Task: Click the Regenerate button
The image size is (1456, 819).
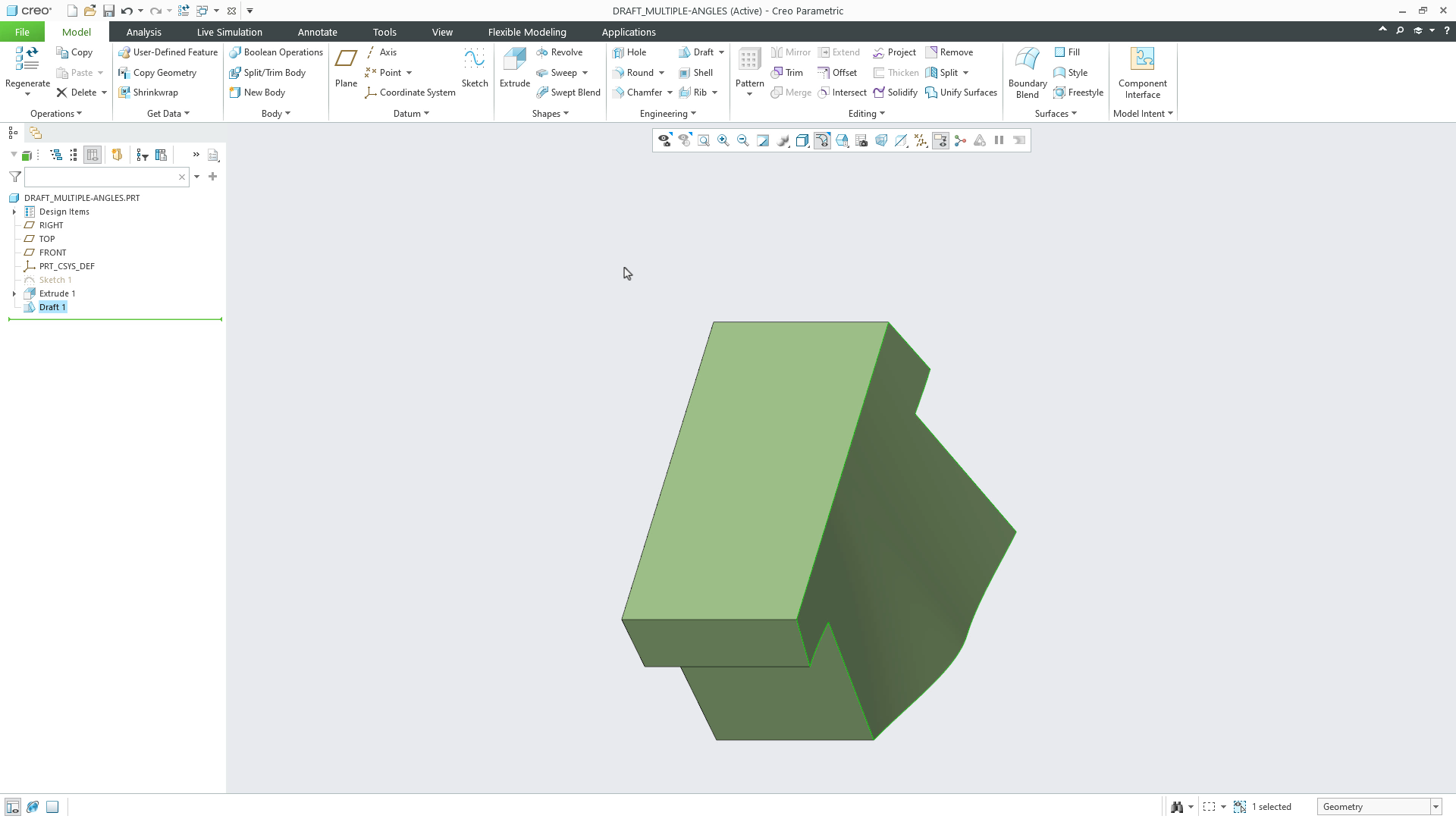Action: [27, 64]
